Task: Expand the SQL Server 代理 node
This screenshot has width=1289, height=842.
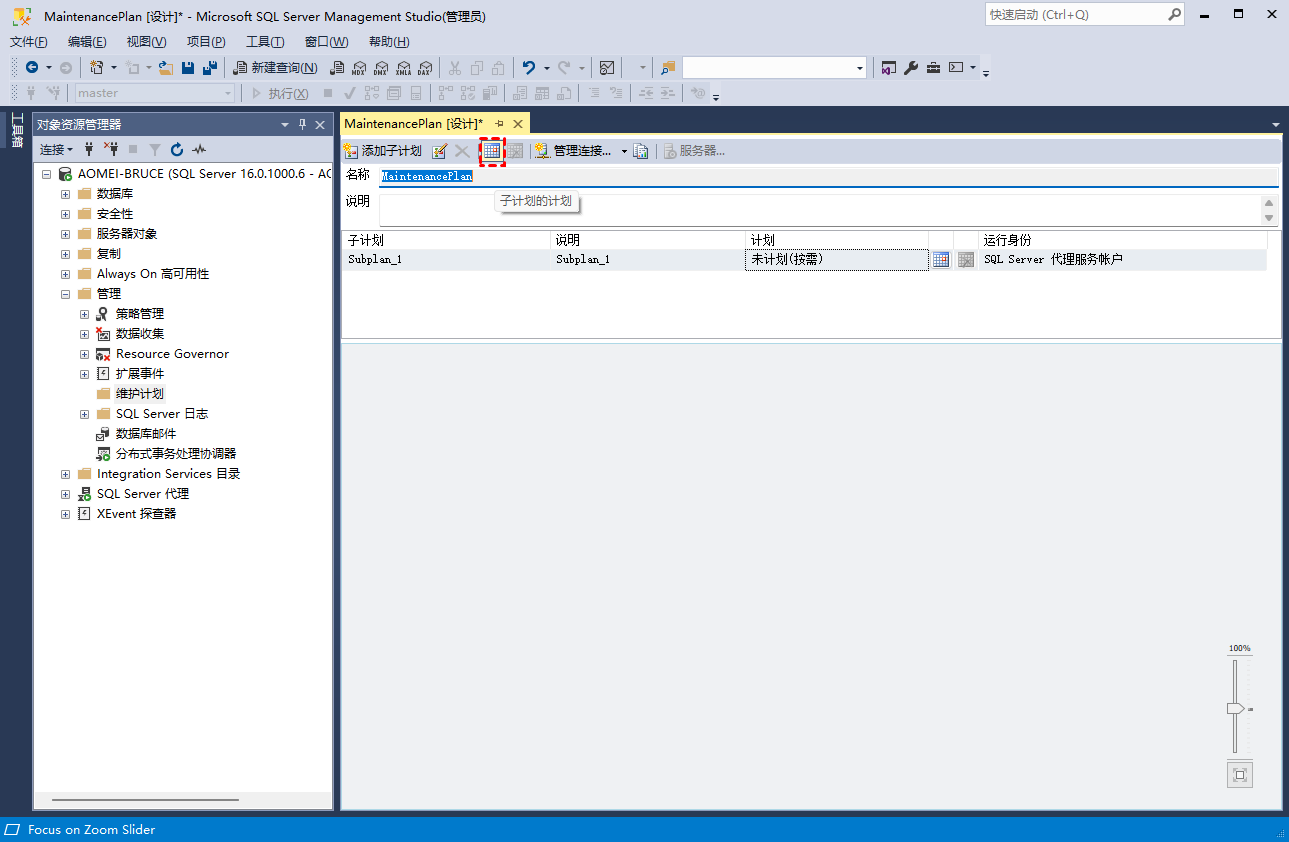Action: coord(65,494)
